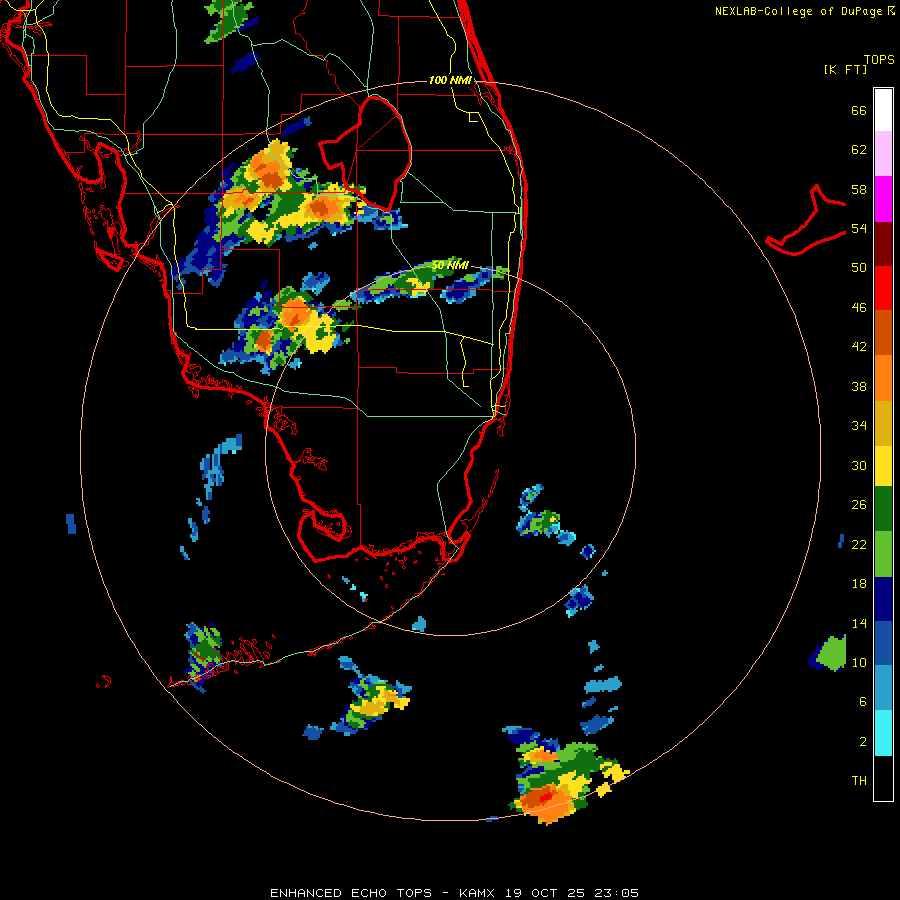Pick the magenta band in the tops legend
Image resolution: width=900 pixels, height=900 pixels.
(883, 199)
